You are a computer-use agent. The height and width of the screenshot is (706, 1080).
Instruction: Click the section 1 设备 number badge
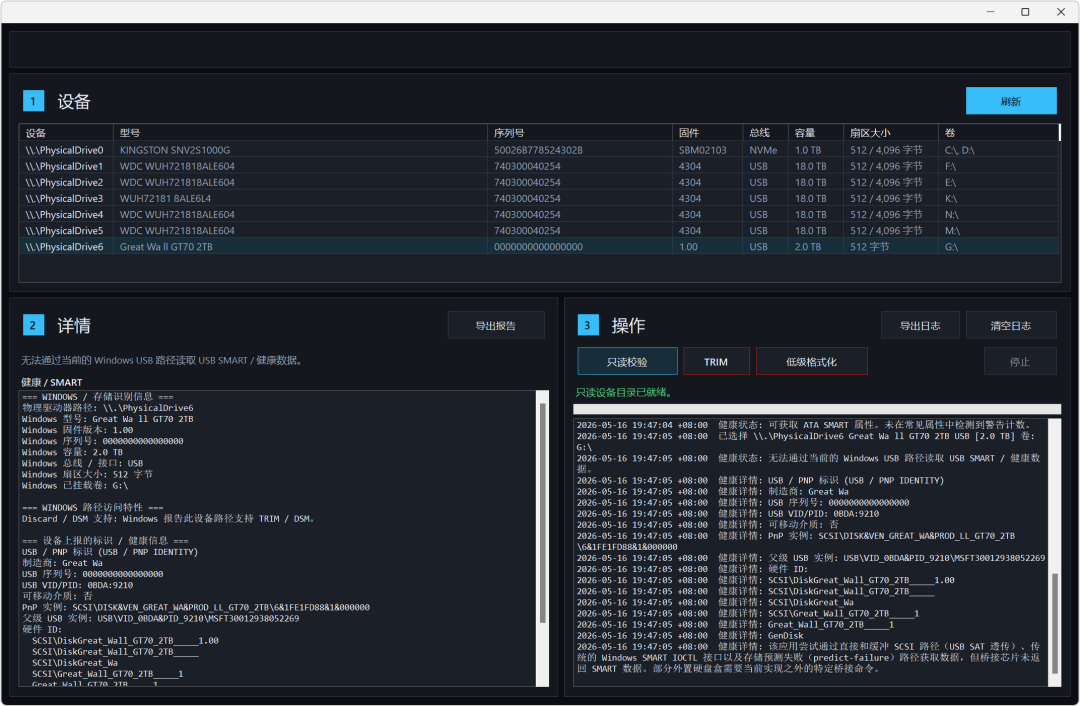(33, 101)
